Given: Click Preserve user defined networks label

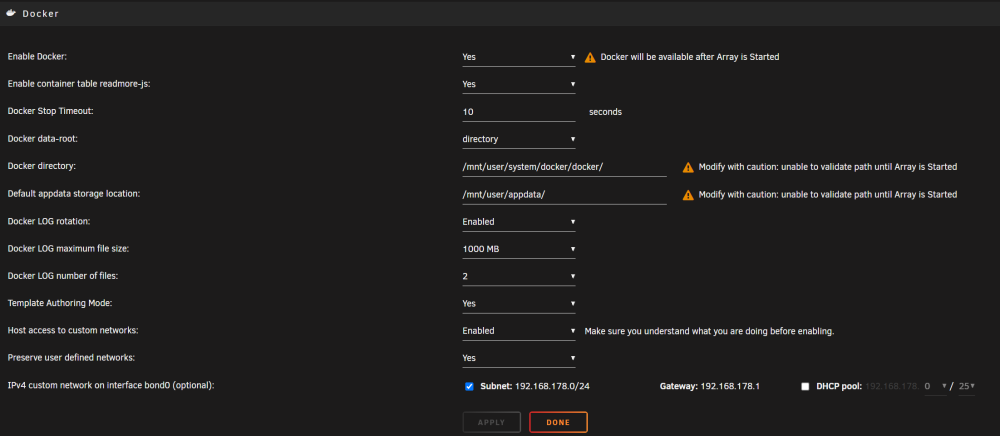Looking at the screenshot, I should point(71,358).
